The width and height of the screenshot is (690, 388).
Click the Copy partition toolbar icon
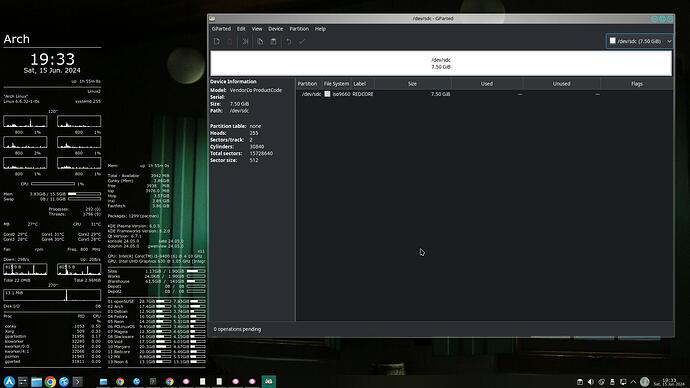(260, 41)
